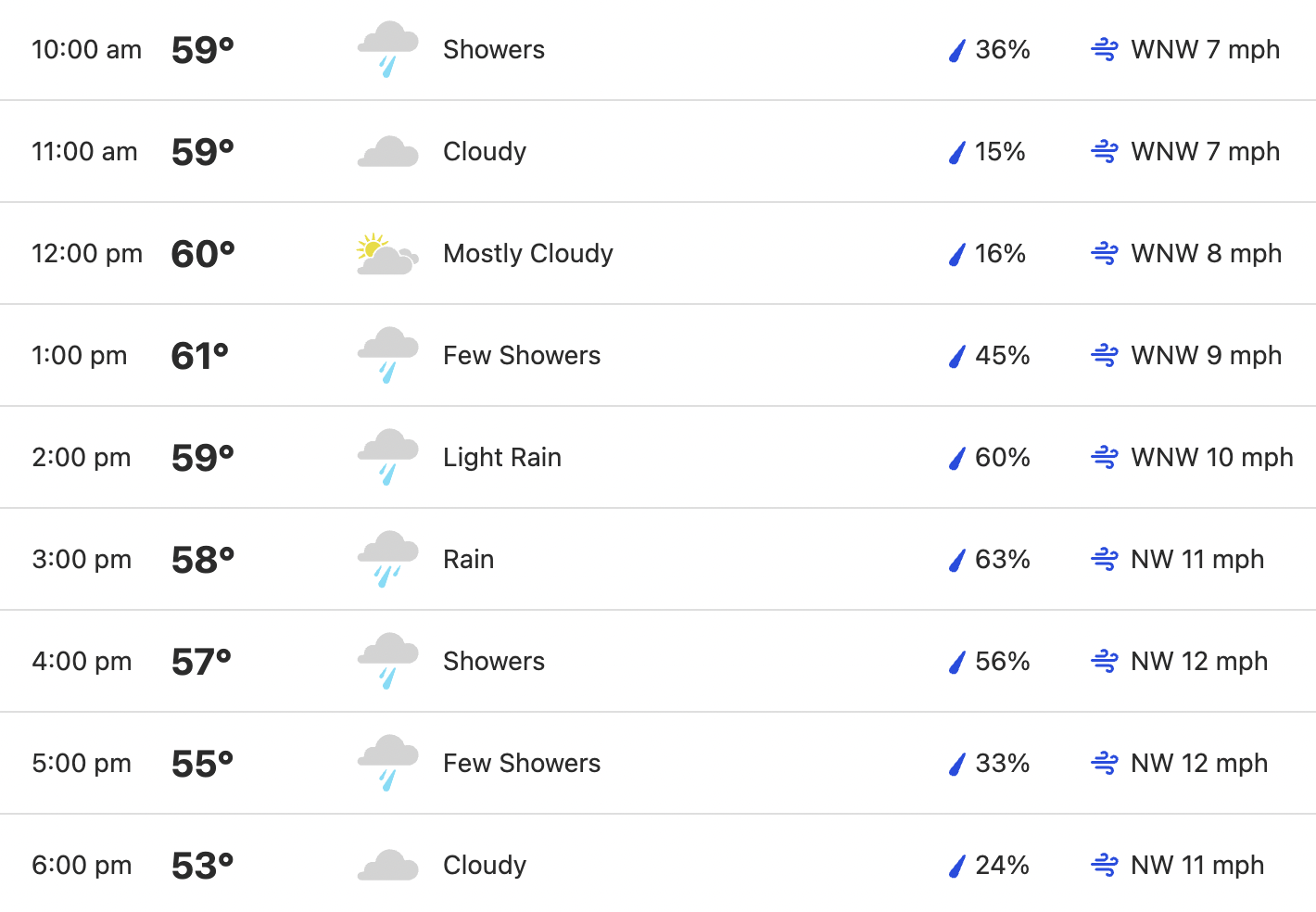Select the cloudy icon at 6:00 pm
This screenshot has height=912, width=1316.
click(387, 866)
